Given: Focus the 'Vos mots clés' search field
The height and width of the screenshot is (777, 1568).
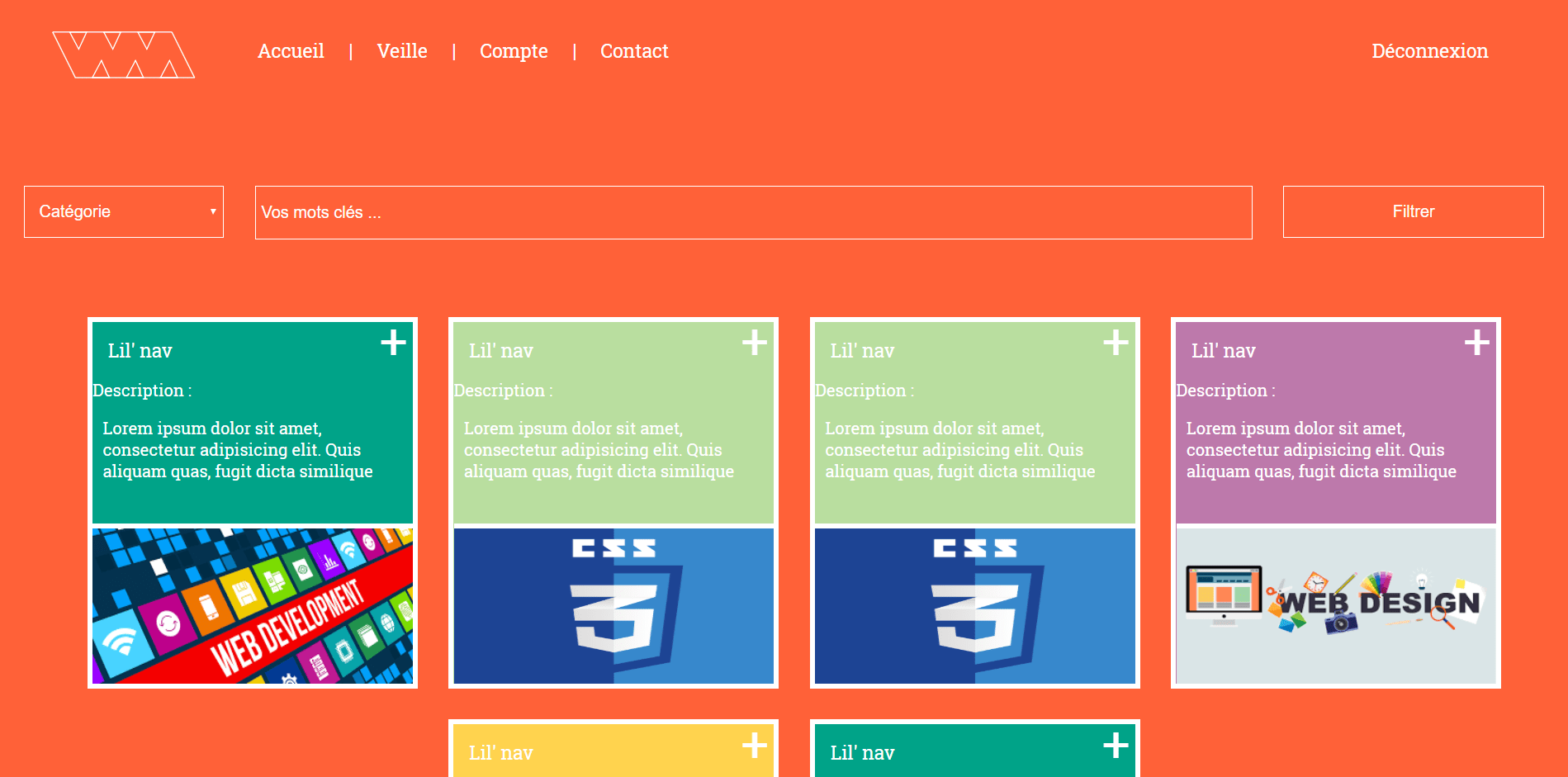Looking at the screenshot, I should pos(753,212).
